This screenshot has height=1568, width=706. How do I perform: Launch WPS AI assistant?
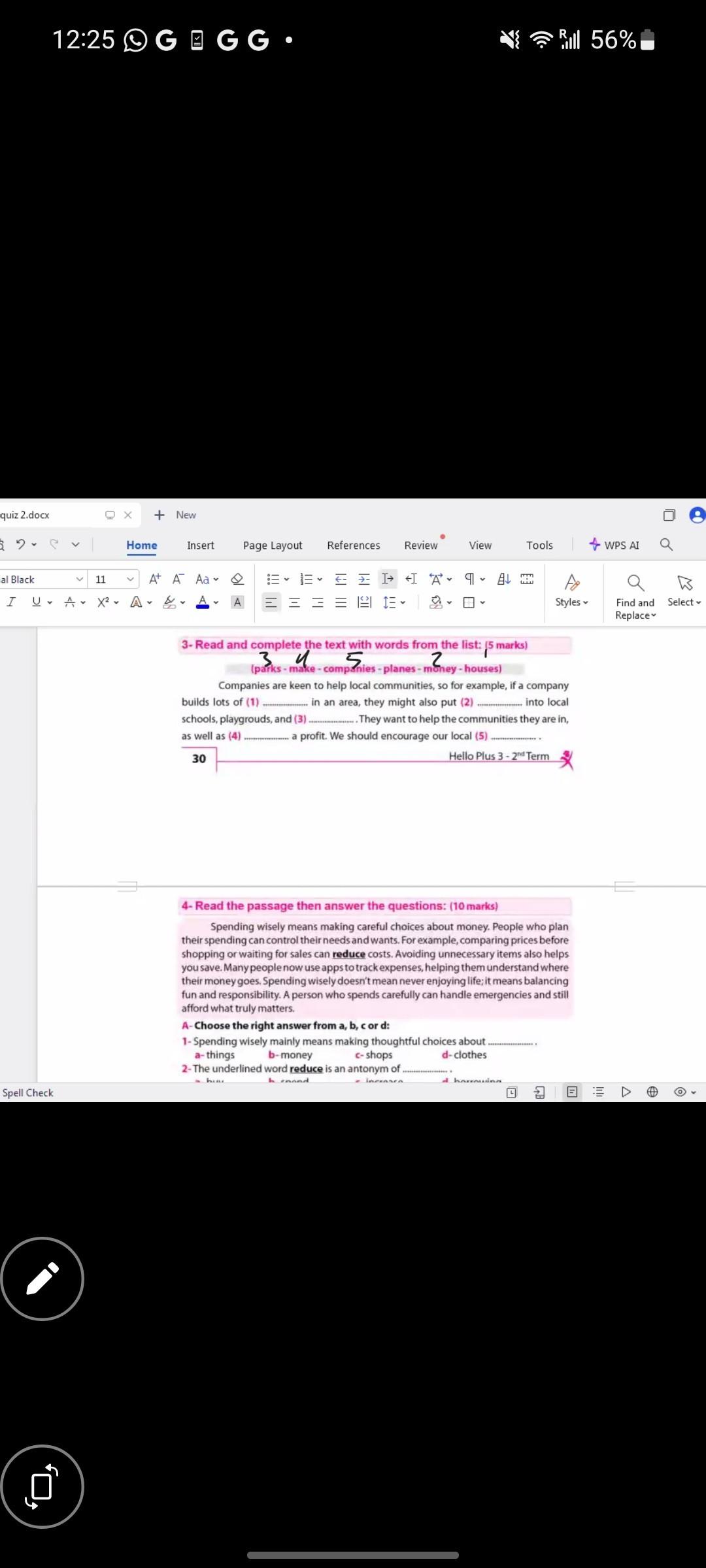tap(614, 545)
